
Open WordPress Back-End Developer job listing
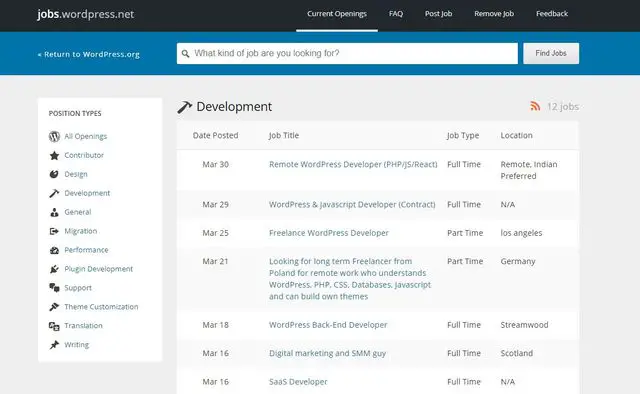(x=328, y=325)
